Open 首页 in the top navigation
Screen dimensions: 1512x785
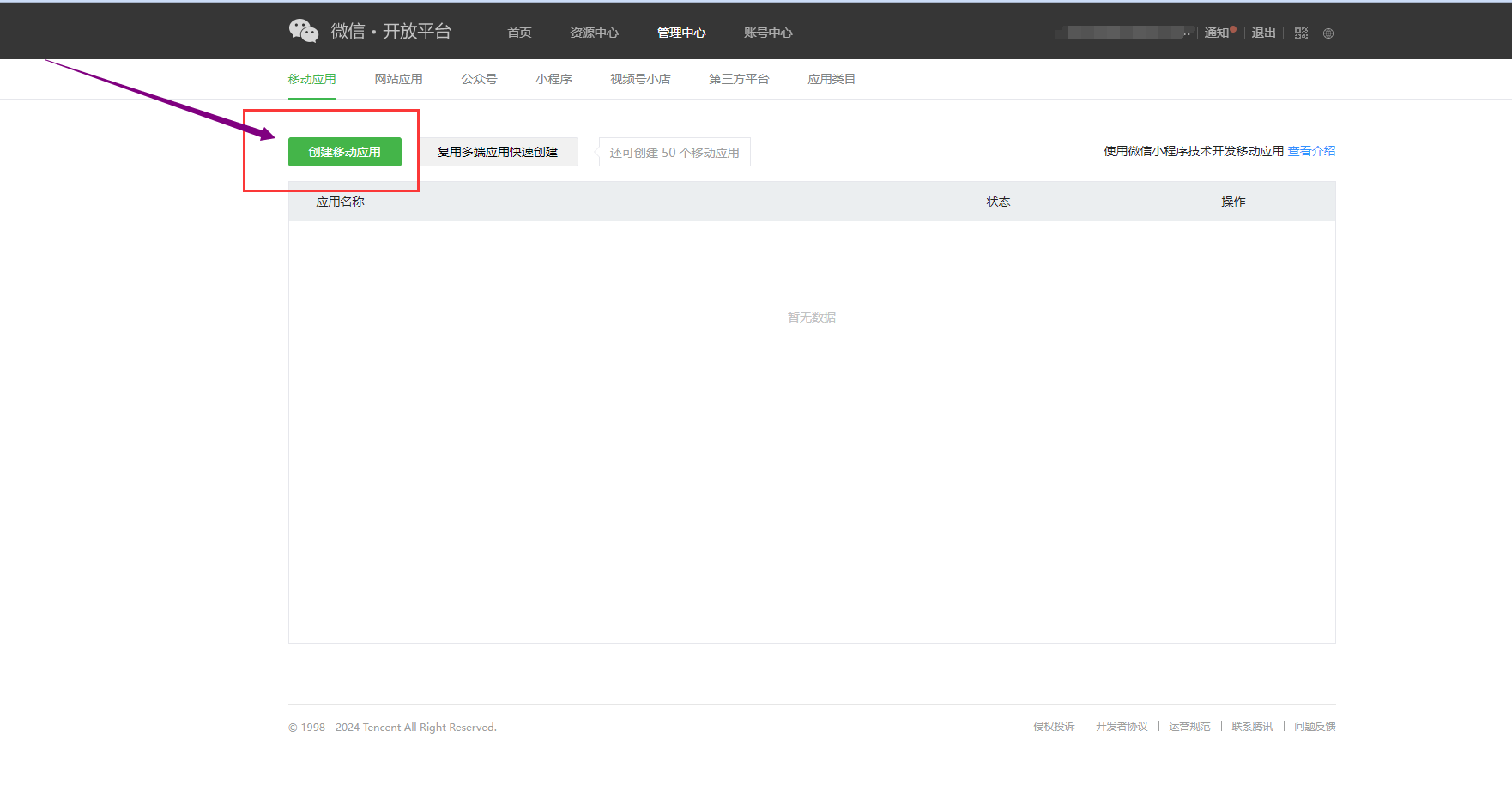(519, 33)
